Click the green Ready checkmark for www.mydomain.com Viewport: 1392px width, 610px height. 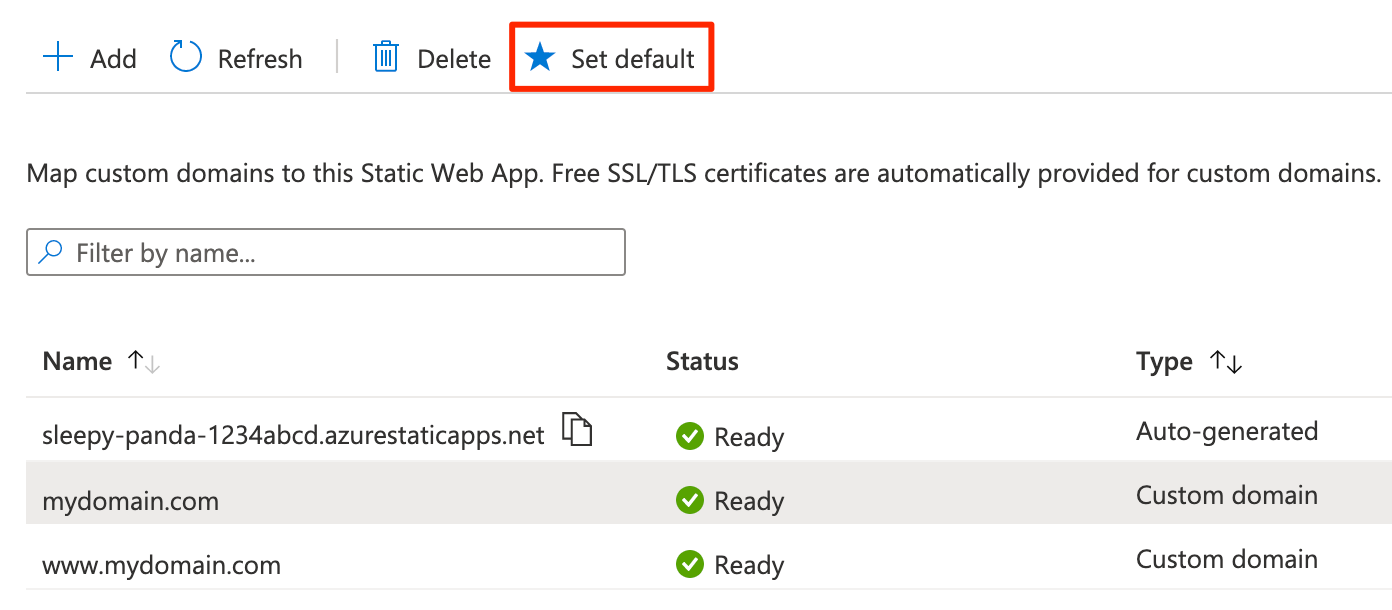(x=689, y=564)
